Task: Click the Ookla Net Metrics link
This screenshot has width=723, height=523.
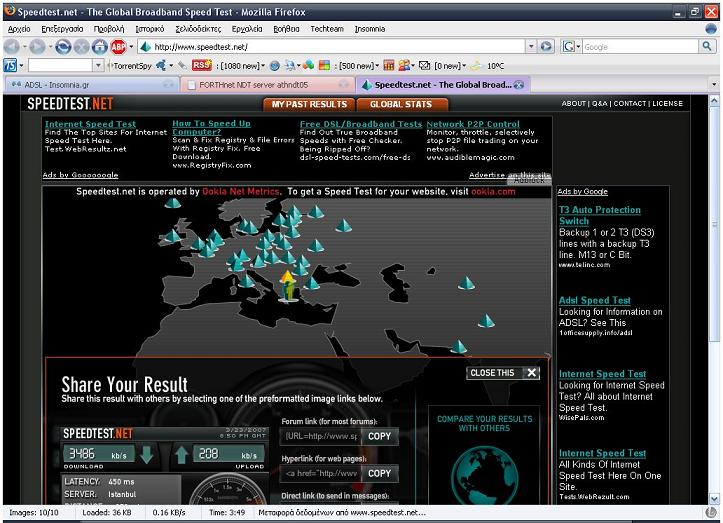Action: coord(241,192)
